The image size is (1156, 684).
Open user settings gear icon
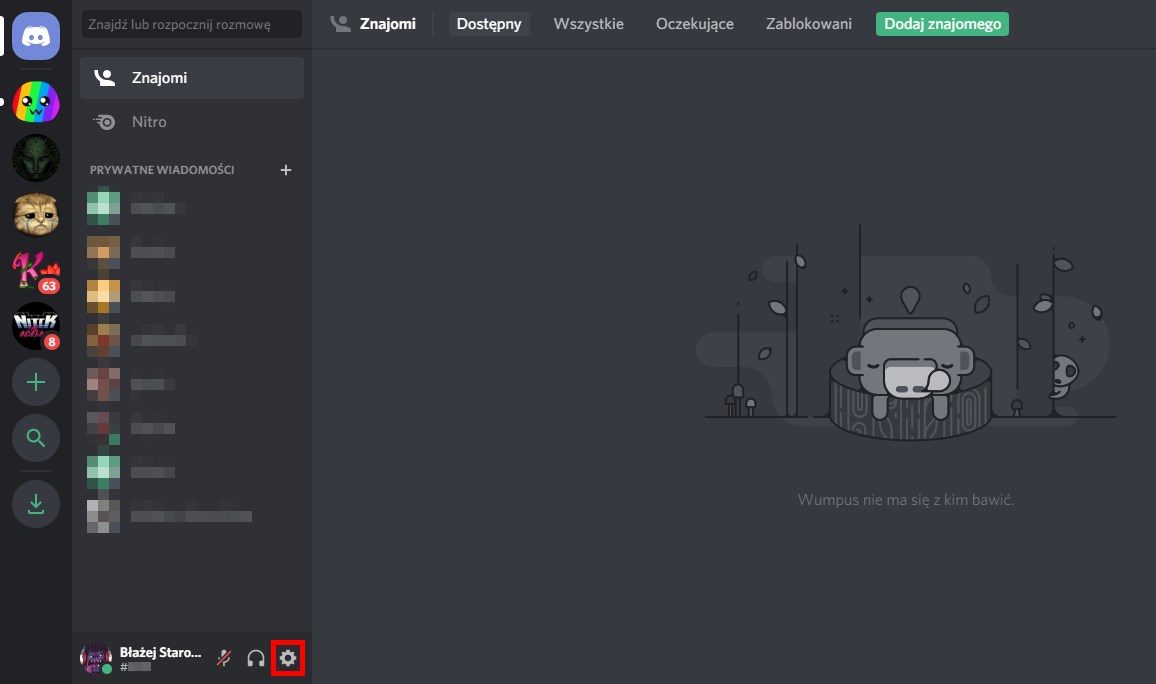288,658
